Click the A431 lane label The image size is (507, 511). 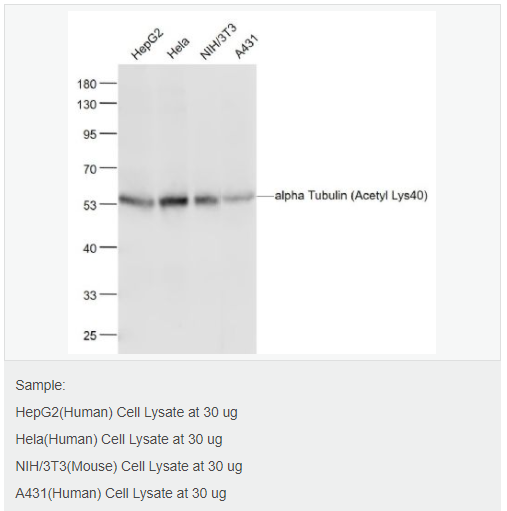[x=246, y=46]
